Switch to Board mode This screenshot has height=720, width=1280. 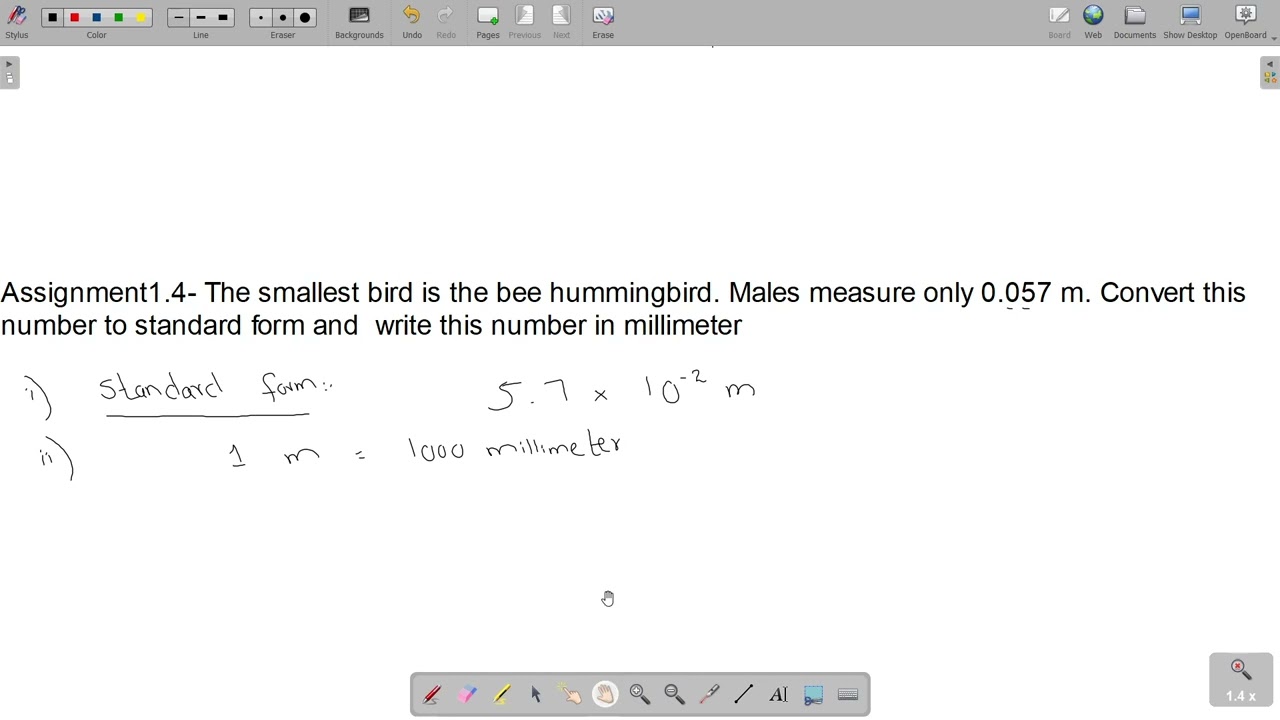pos(1059,22)
